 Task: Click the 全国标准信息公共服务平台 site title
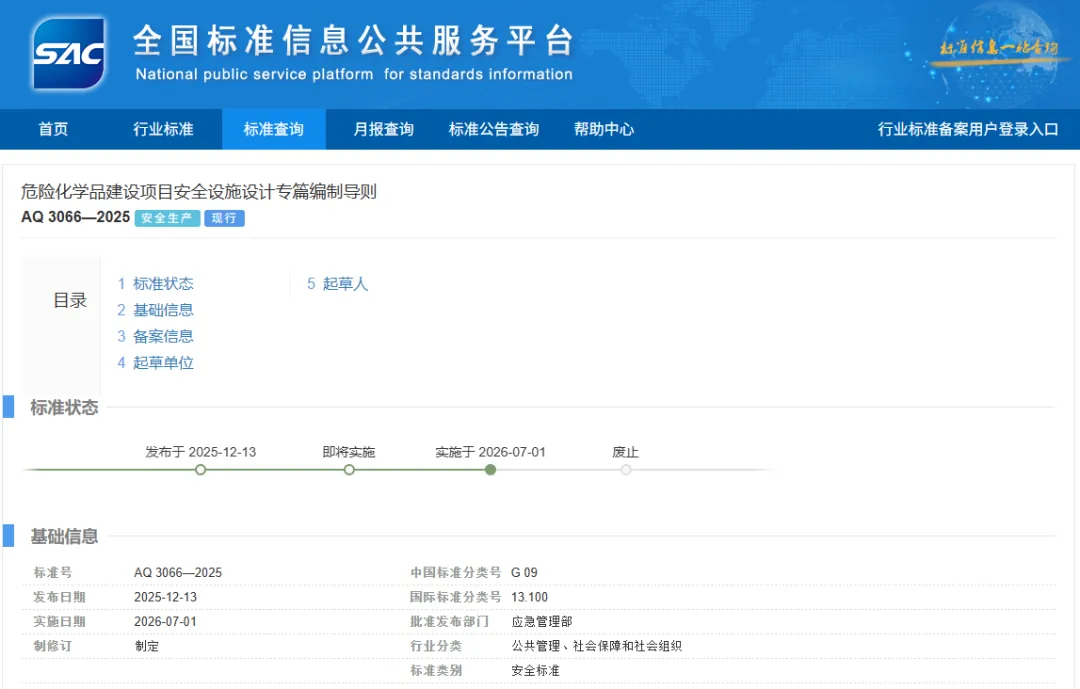tap(353, 40)
